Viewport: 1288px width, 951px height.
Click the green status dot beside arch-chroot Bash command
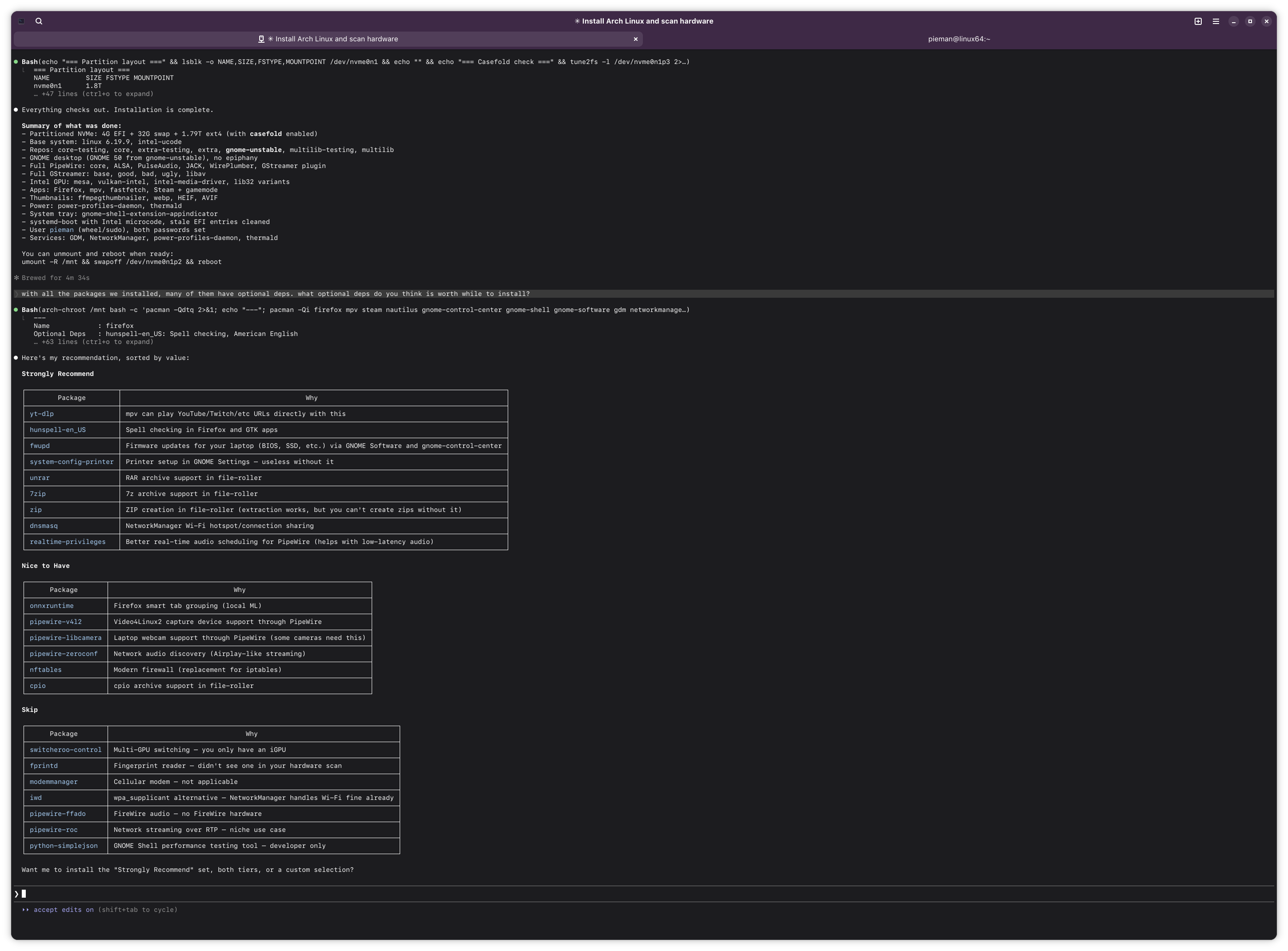click(16, 310)
